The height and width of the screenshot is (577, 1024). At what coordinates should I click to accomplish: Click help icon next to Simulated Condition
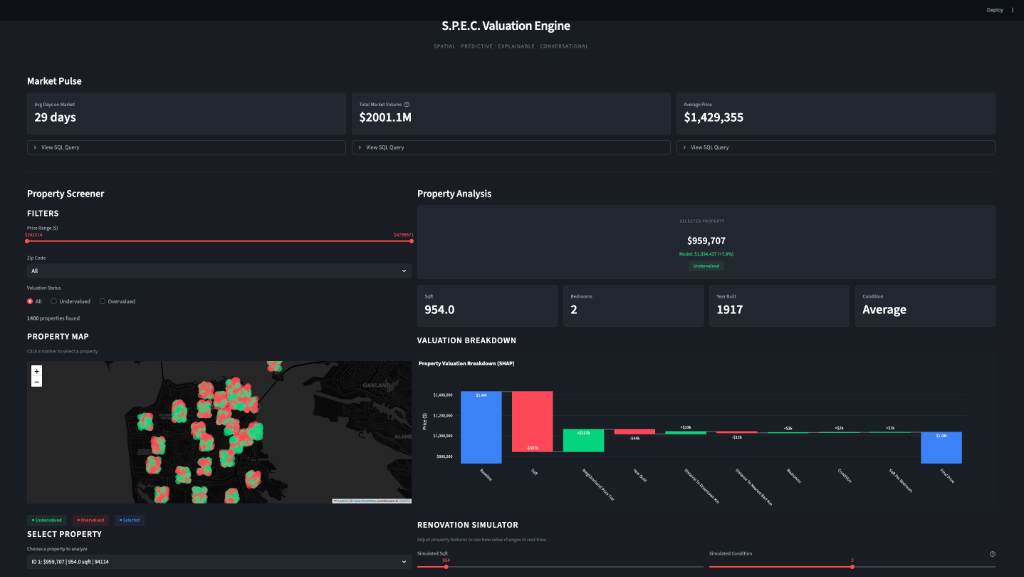(x=992, y=553)
